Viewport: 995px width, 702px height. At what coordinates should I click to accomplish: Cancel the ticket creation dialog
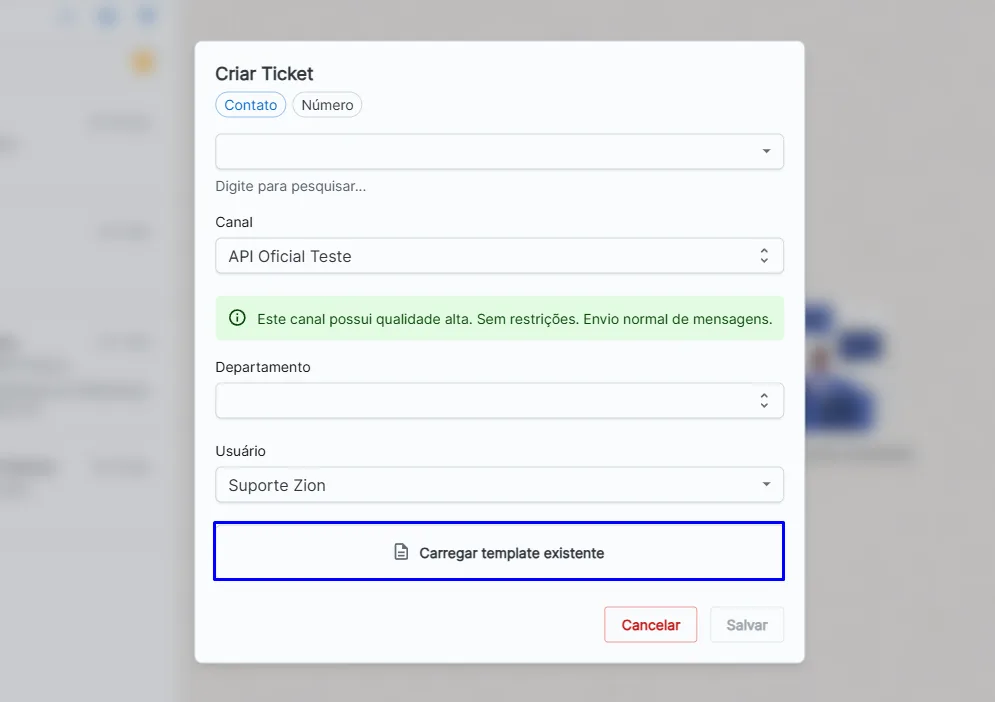coord(650,625)
